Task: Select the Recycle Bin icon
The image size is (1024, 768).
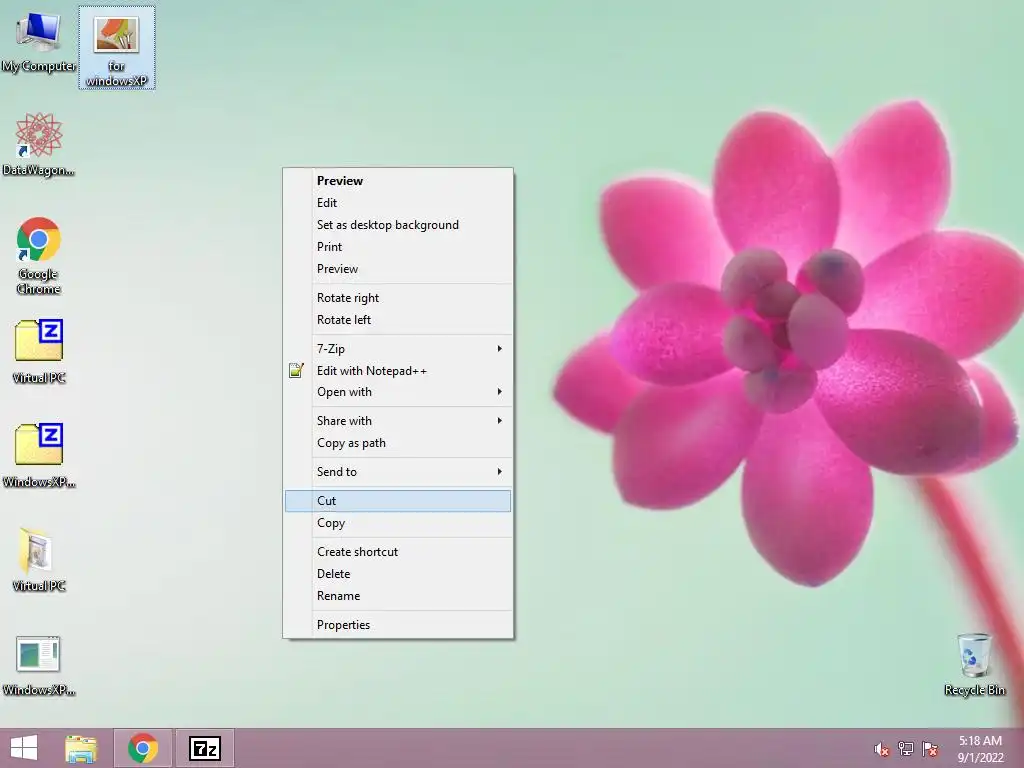Action: (x=974, y=664)
